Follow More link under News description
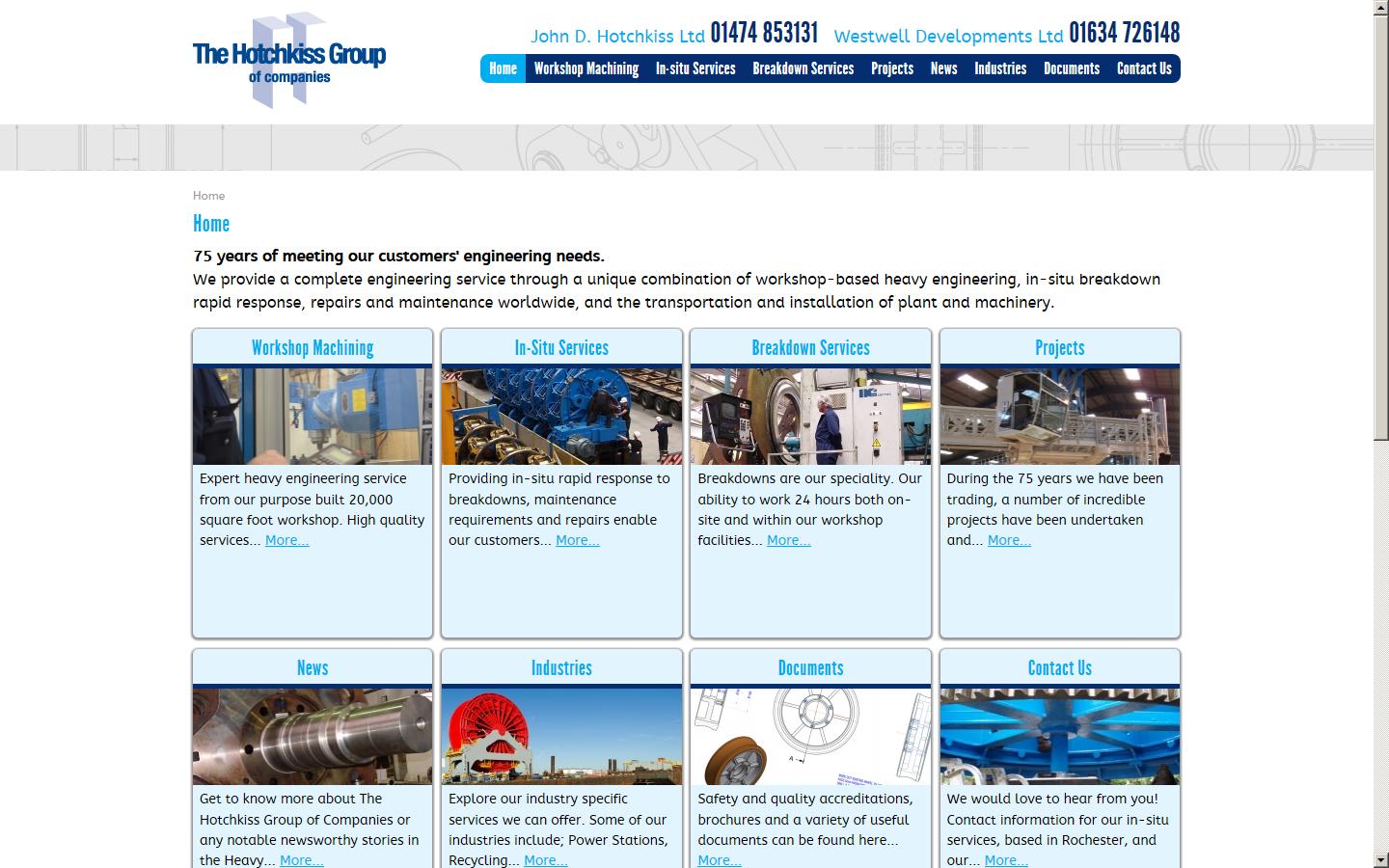Viewport: 1389px width, 868px height. (302, 860)
